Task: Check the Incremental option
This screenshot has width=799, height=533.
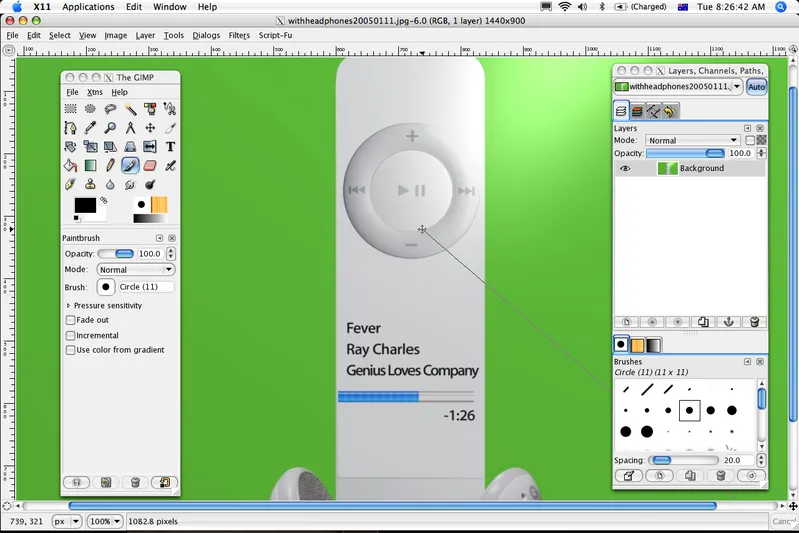Action: coord(70,335)
